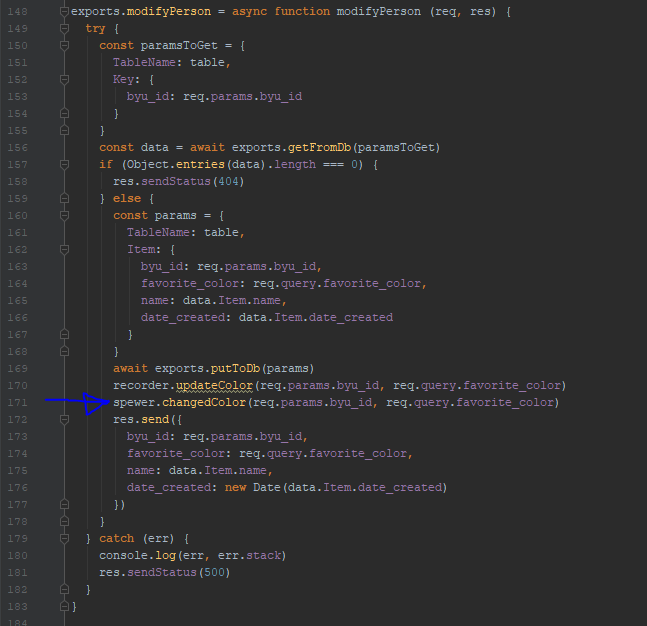Click line number 156 in the gutter
The image size is (647, 626).
click(17, 147)
